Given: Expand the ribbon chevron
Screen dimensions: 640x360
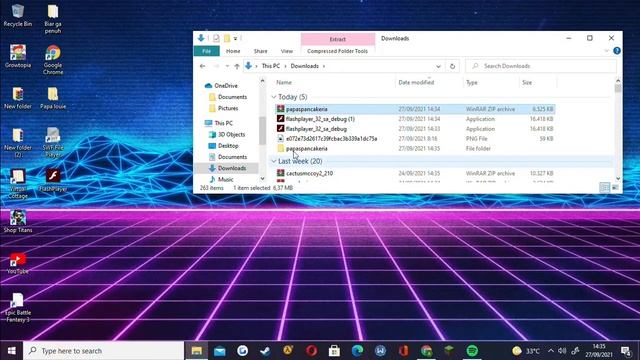Looking at the screenshot, I should point(607,51).
